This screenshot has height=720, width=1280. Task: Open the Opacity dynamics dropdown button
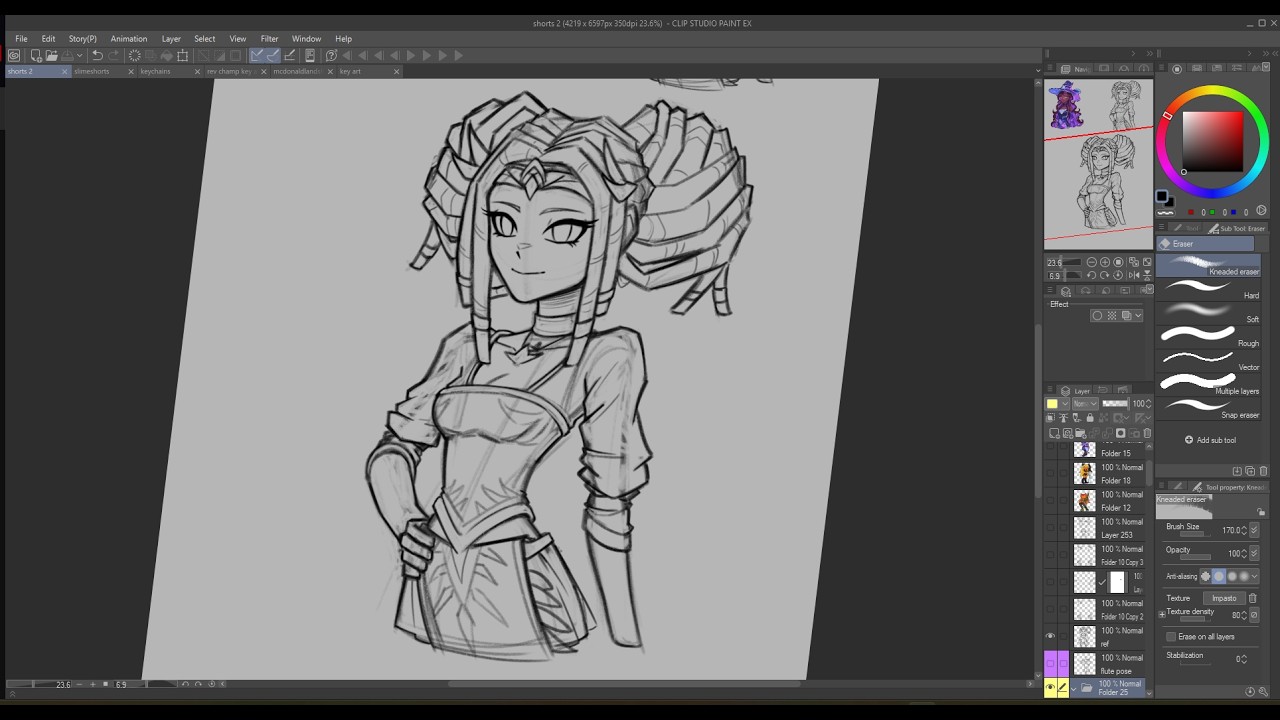(1254, 553)
